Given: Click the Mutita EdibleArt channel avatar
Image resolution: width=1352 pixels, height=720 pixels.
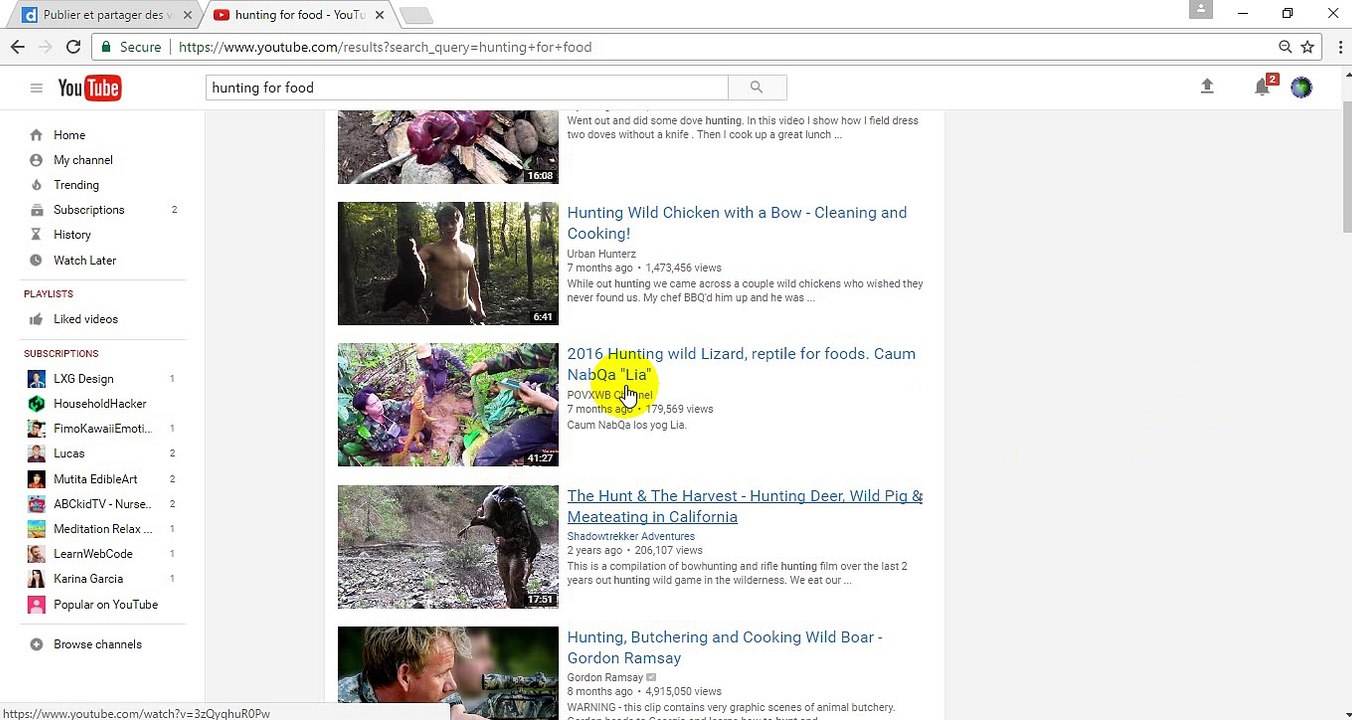Looking at the screenshot, I should pos(36,479).
